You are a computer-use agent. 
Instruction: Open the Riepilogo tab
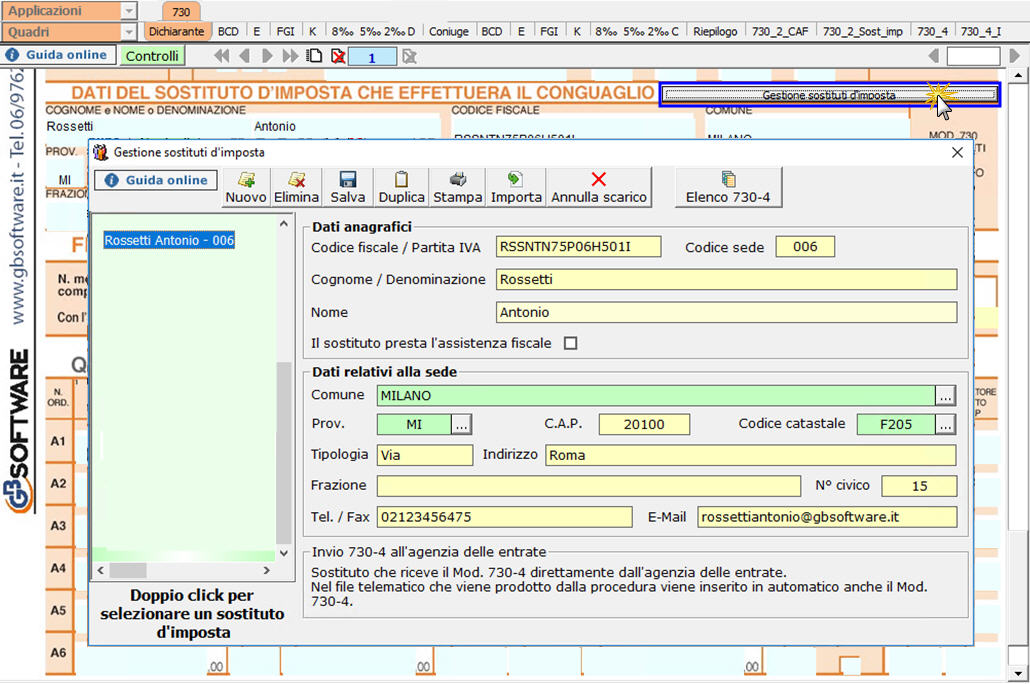coord(715,32)
